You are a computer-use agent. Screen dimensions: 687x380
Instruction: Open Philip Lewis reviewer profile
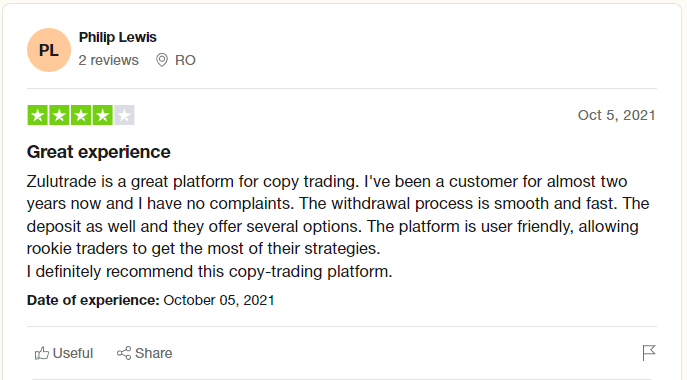pos(117,37)
